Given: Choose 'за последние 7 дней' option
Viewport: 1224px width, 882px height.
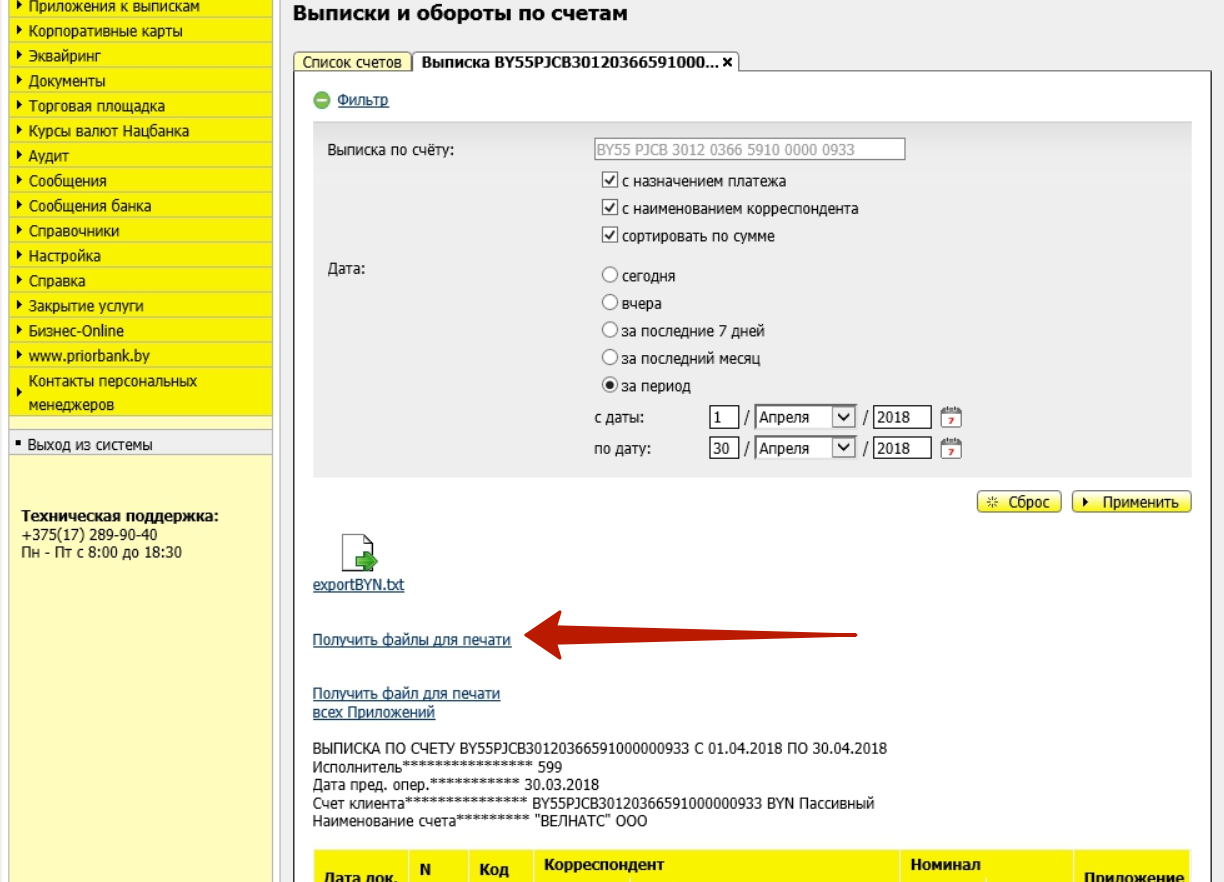Looking at the screenshot, I should 609,330.
